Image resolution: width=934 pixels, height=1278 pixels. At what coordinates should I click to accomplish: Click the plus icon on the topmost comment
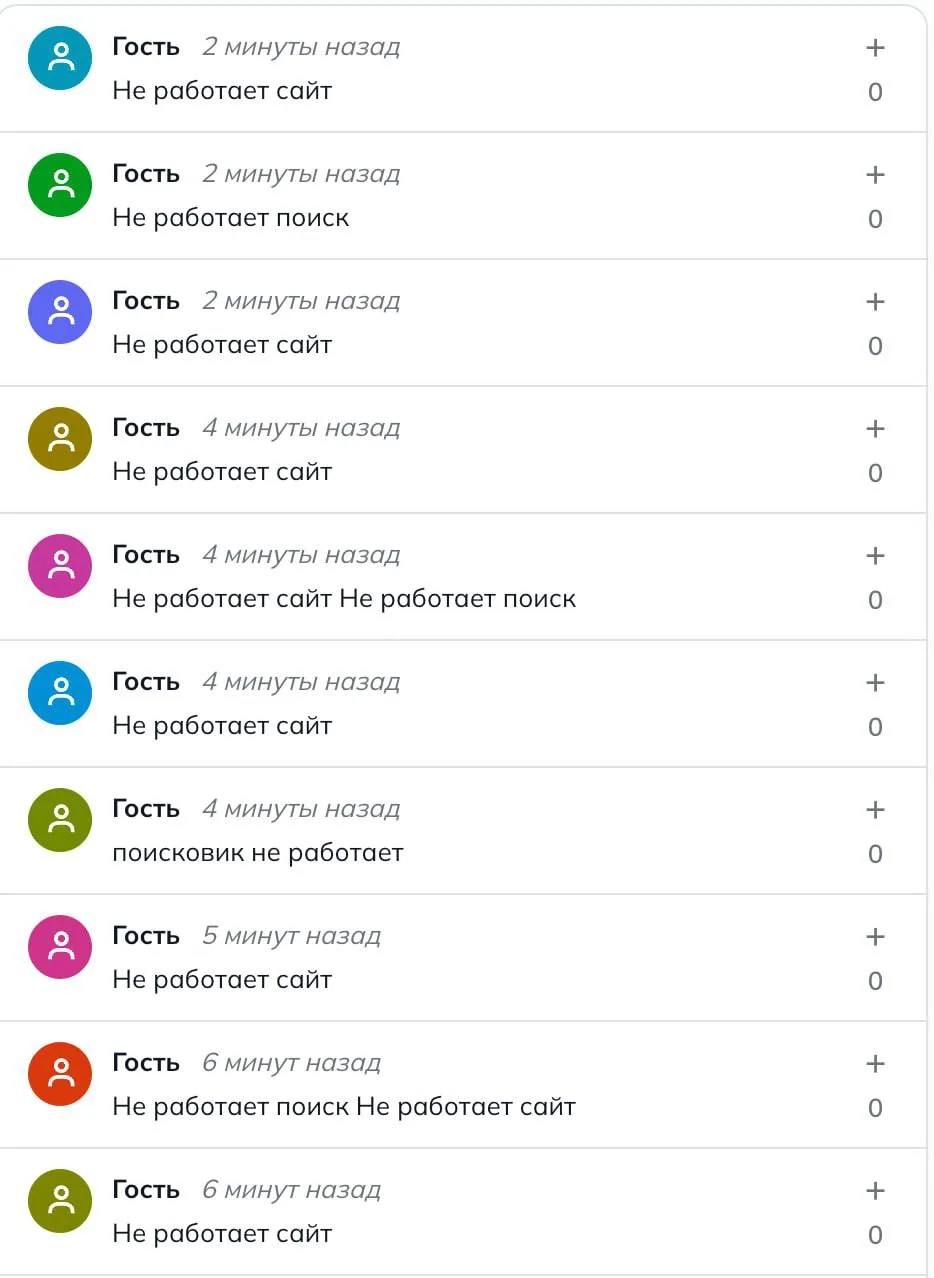tap(875, 48)
